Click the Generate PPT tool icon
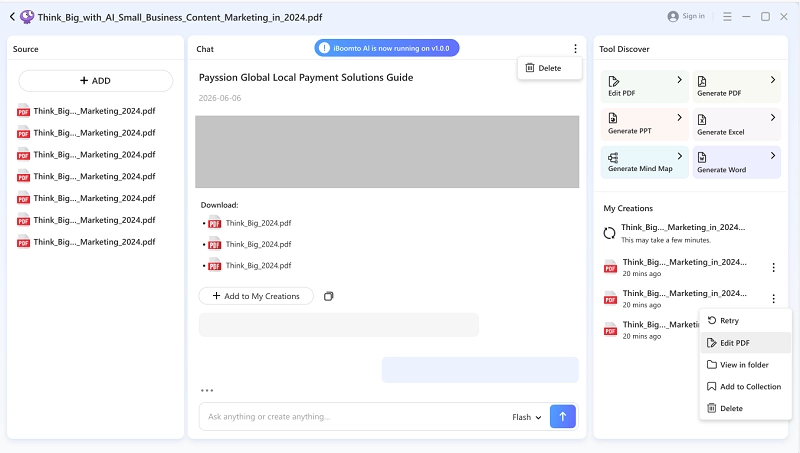This screenshot has height=453, width=800. (613, 118)
